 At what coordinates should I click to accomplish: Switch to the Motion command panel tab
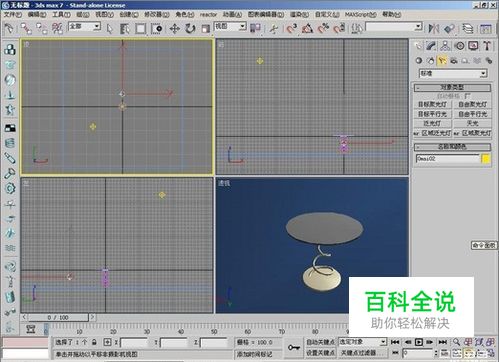point(459,46)
